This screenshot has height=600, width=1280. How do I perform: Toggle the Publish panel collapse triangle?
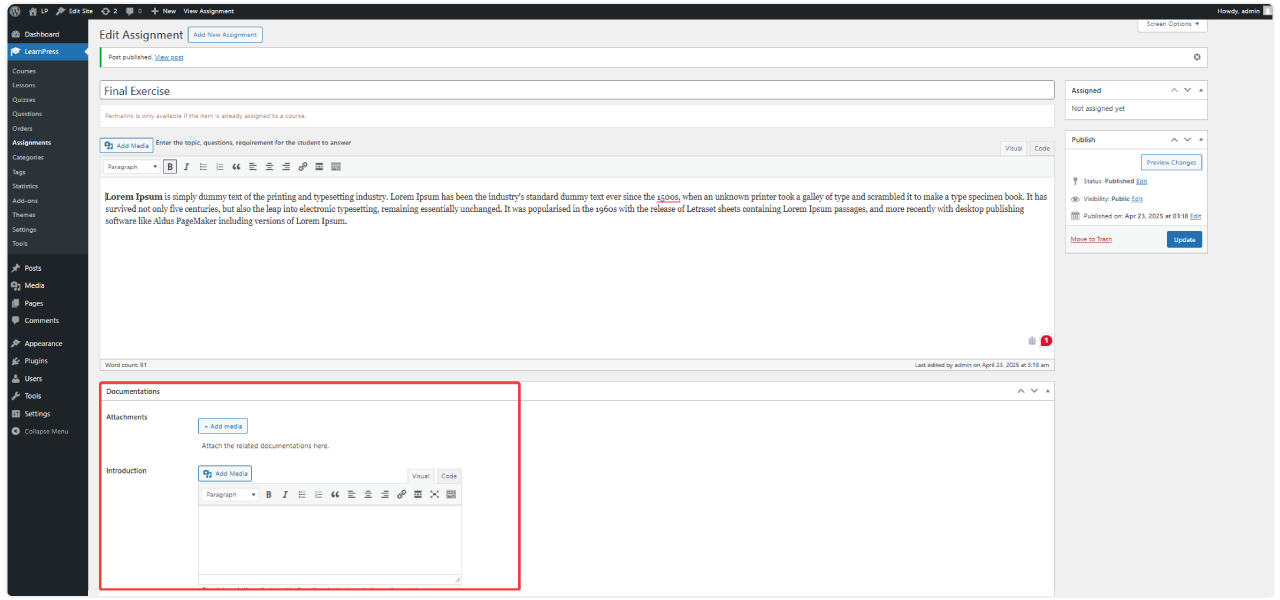[1201, 139]
